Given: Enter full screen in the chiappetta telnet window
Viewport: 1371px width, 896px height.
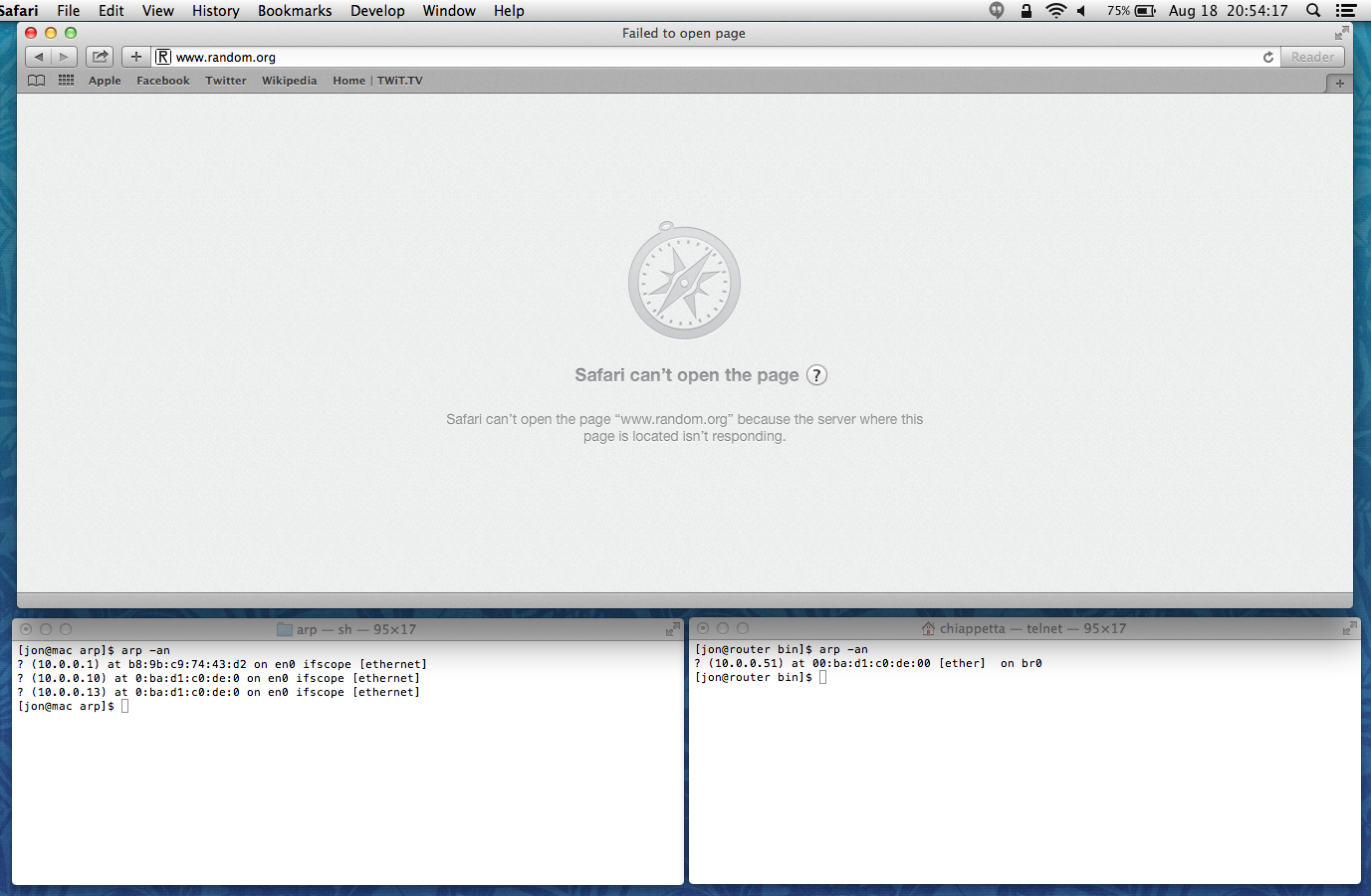Looking at the screenshot, I should click(x=1349, y=628).
